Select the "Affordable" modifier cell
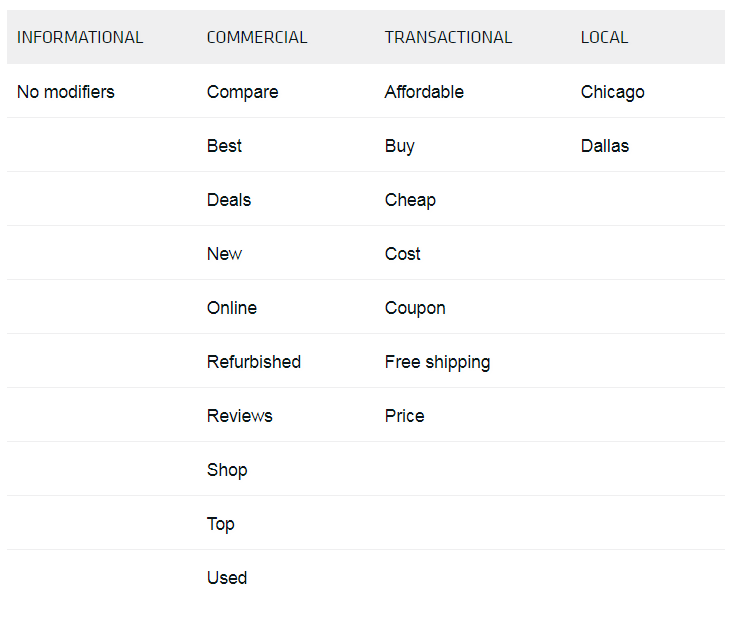Image resolution: width=733 pixels, height=619 pixels. click(424, 92)
